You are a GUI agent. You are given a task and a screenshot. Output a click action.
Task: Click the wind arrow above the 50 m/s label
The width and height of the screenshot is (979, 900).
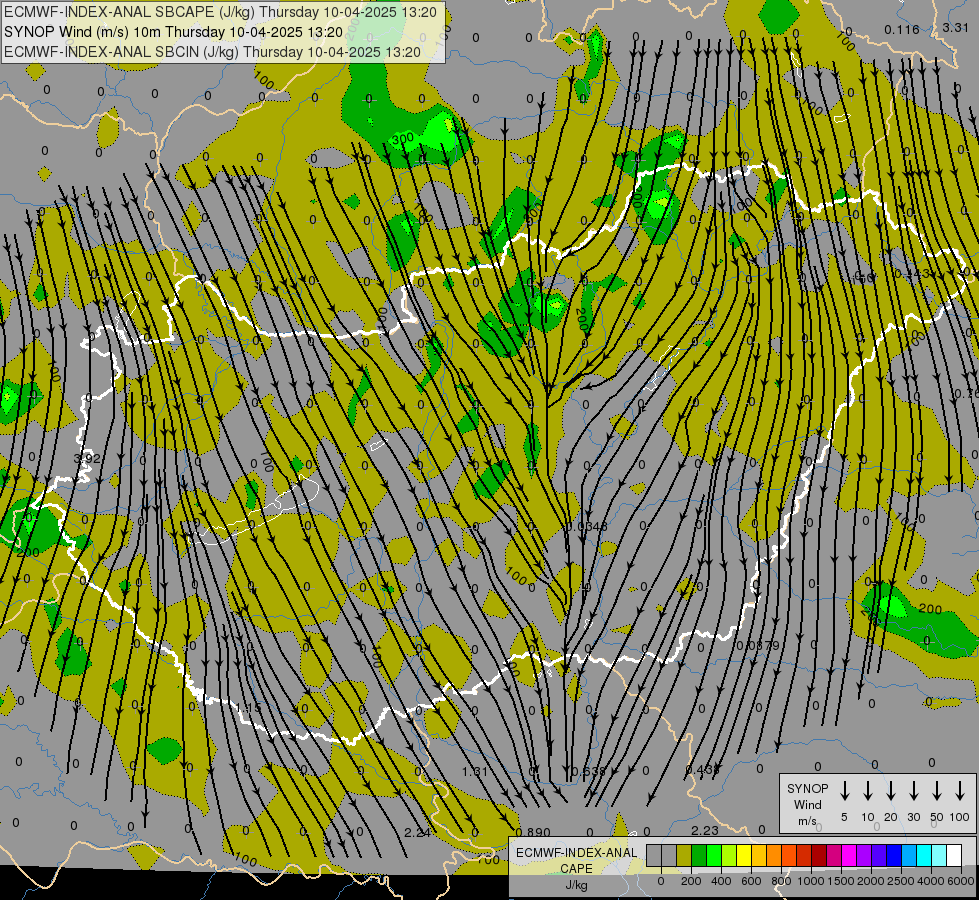point(937,791)
